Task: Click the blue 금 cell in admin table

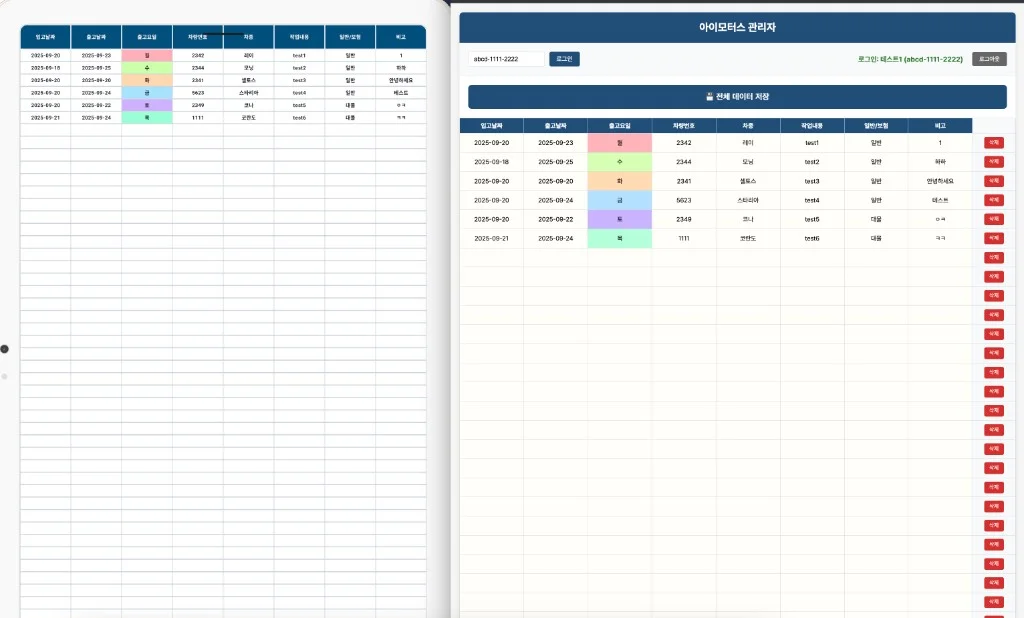Action: pos(619,200)
